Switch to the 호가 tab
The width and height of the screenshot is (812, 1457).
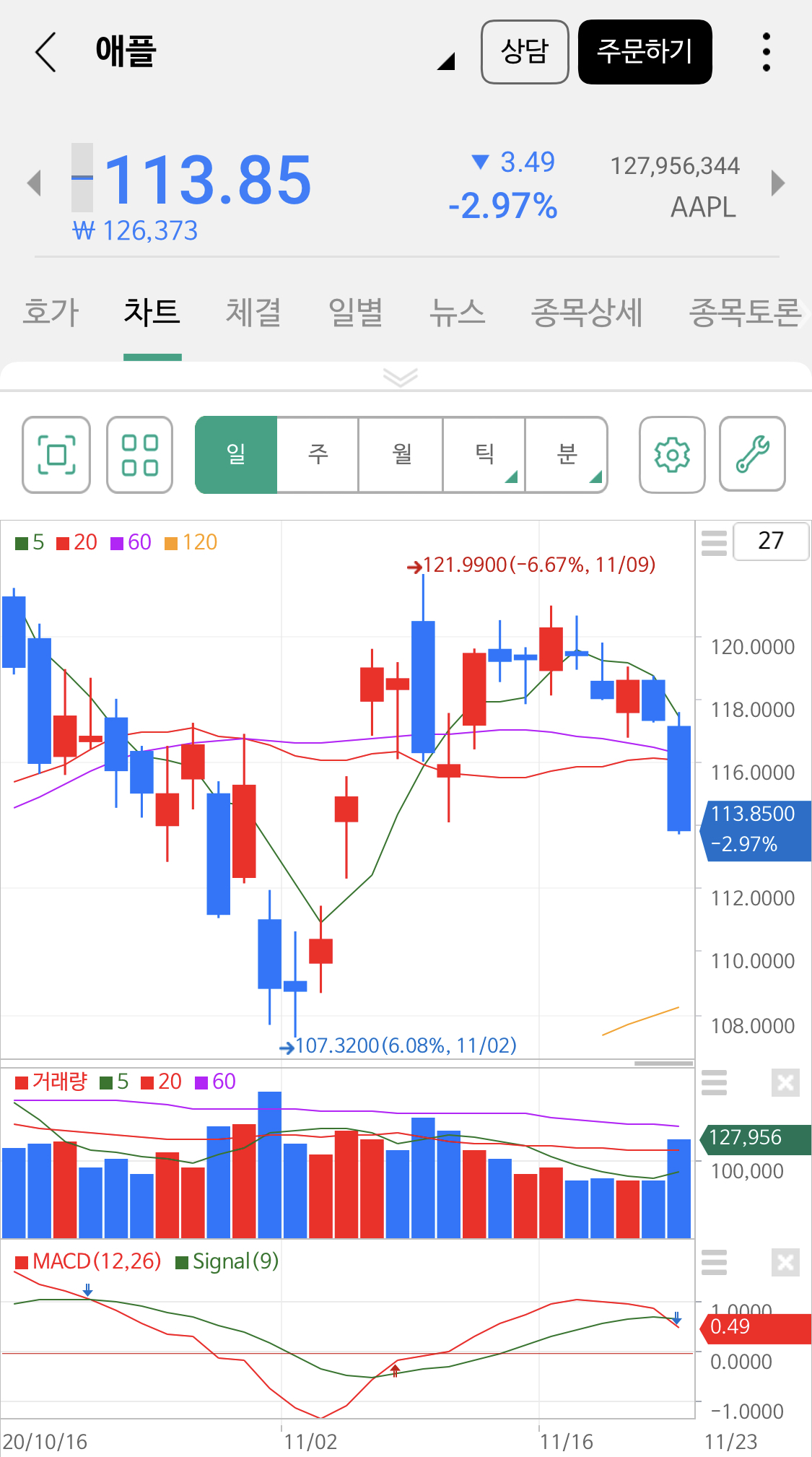tap(51, 313)
